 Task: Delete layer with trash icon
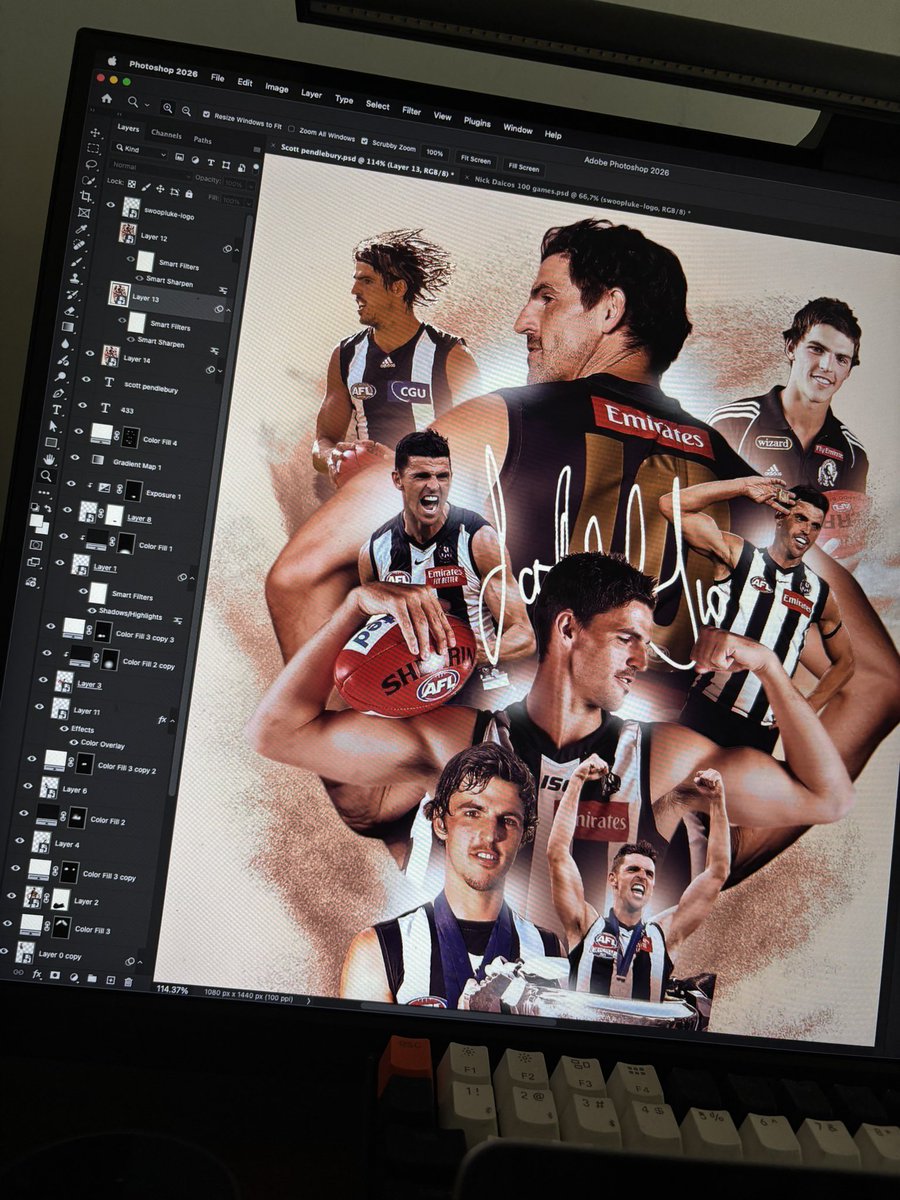coord(128,982)
